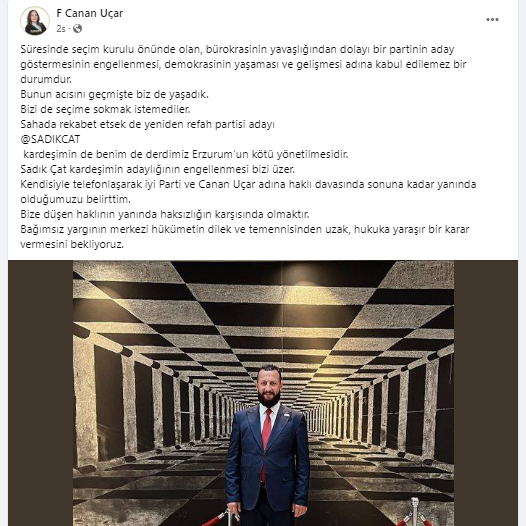Viewport: 526px width, 526px height.
Task: Click the globe public privacy icon
Action: [77, 29]
